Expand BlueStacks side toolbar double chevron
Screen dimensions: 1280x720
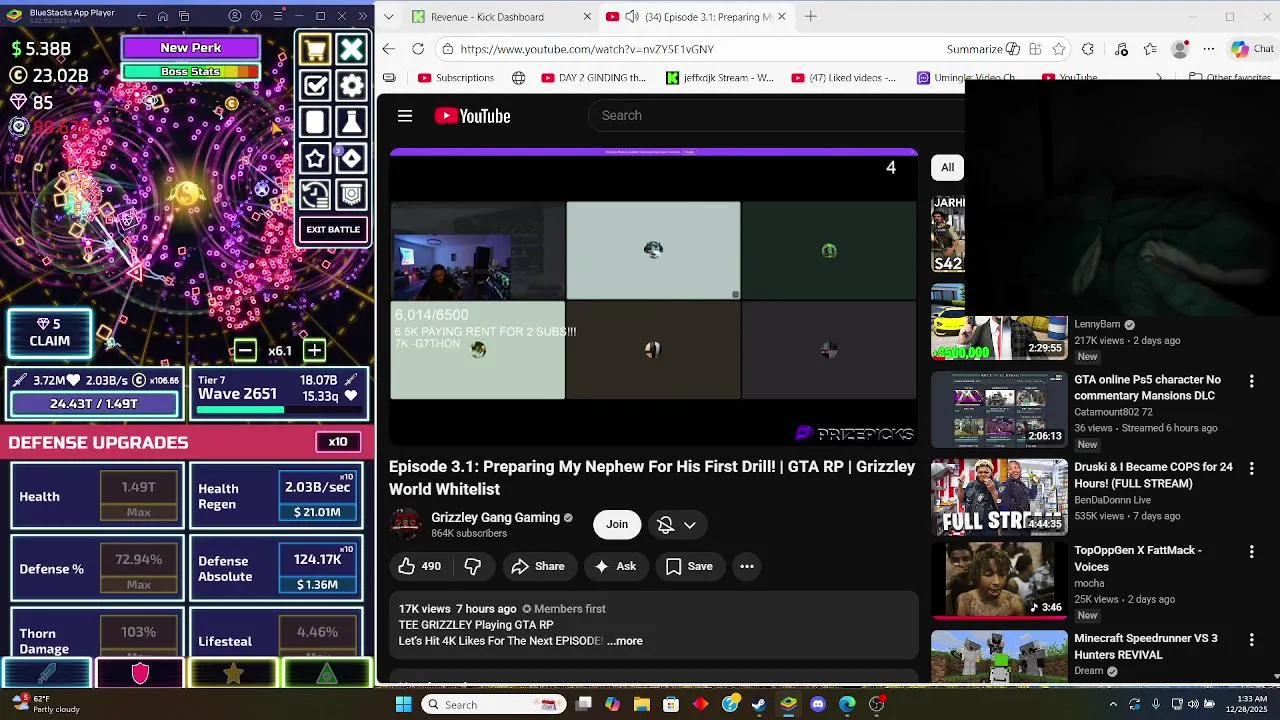coord(363,16)
